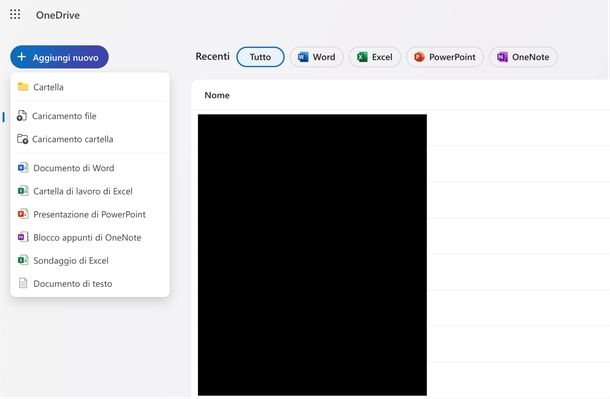The height and width of the screenshot is (399, 610).
Task: Select Caricamento cartella menu entry
Action: click(90, 139)
